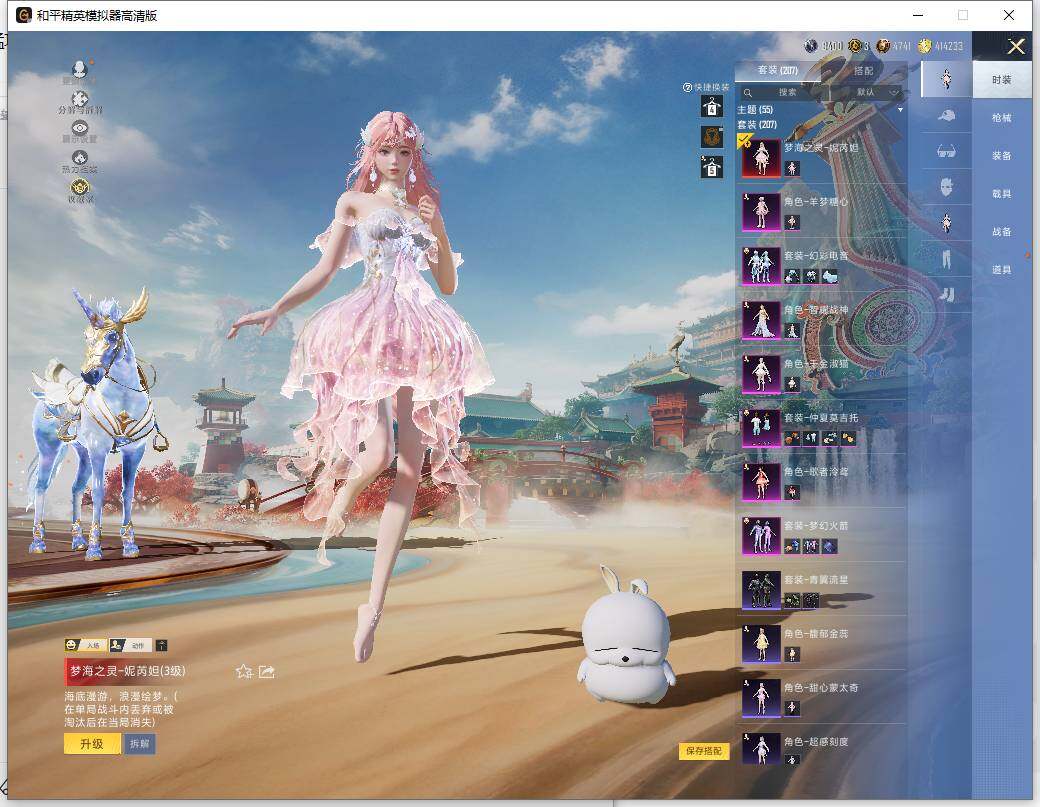Select quick outfit hanger slot 4
This screenshot has height=807, width=1040.
tap(712, 106)
